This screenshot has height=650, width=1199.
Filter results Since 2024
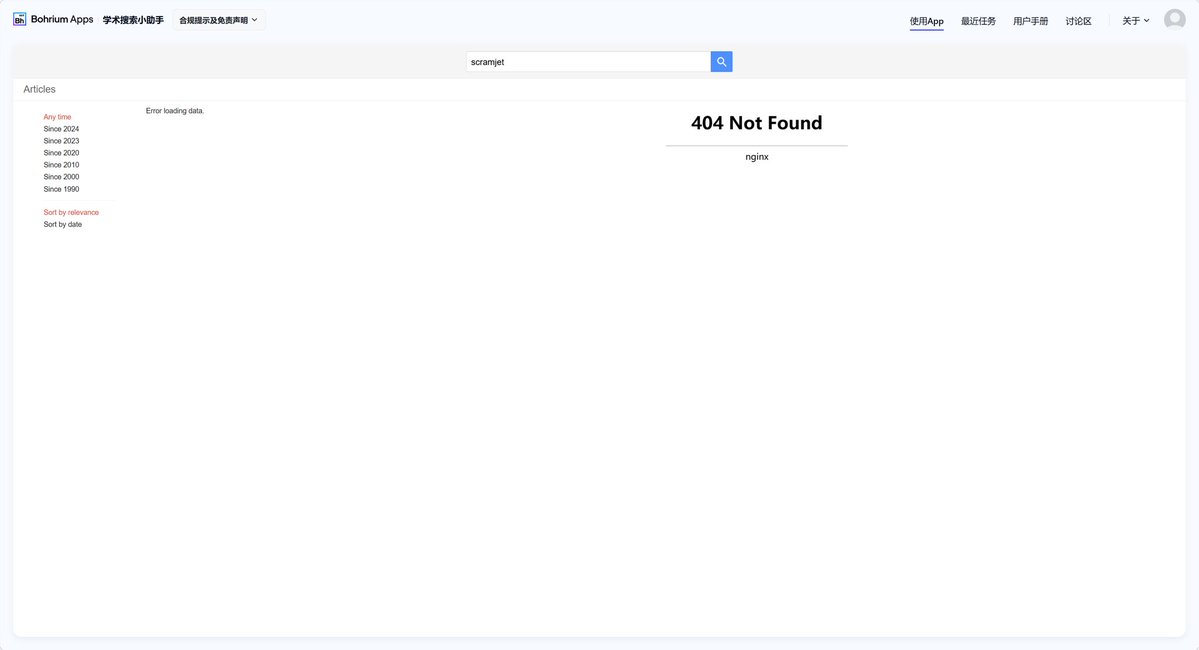61,129
